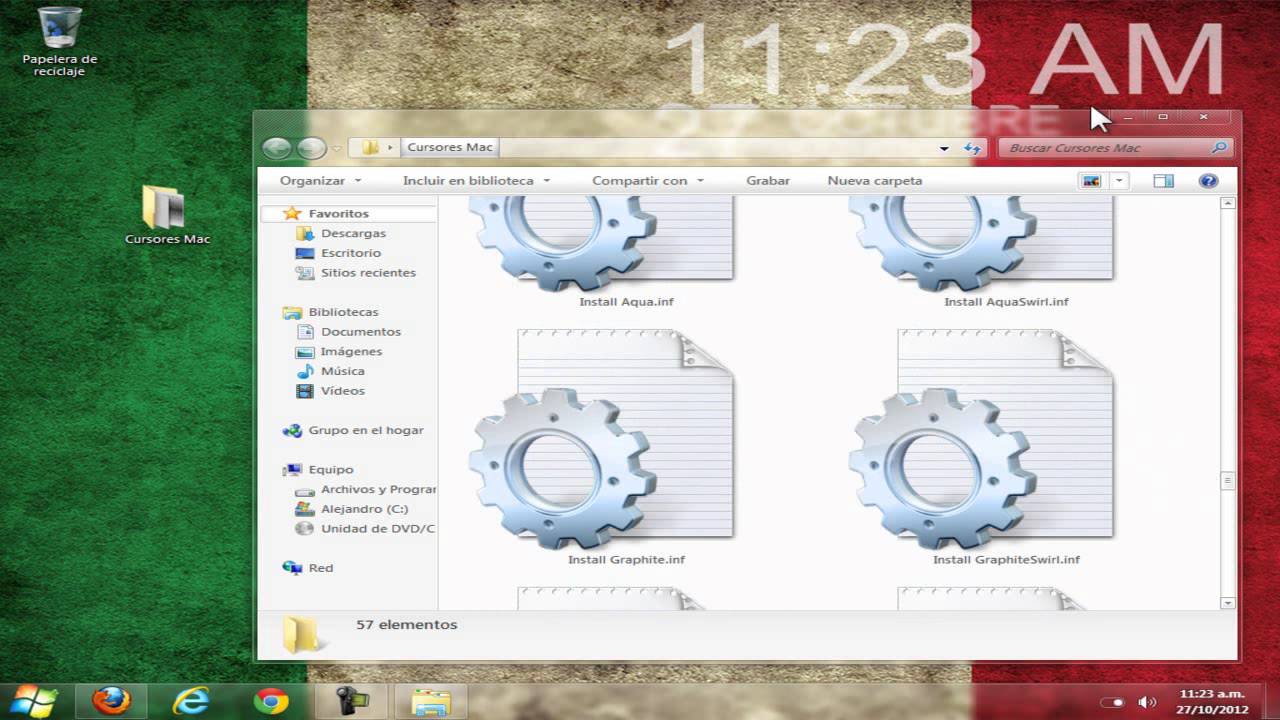This screenshot has width=1280, height=720.
Task: Click the Install Graphite.inf filename label
Action: (627, 560)
